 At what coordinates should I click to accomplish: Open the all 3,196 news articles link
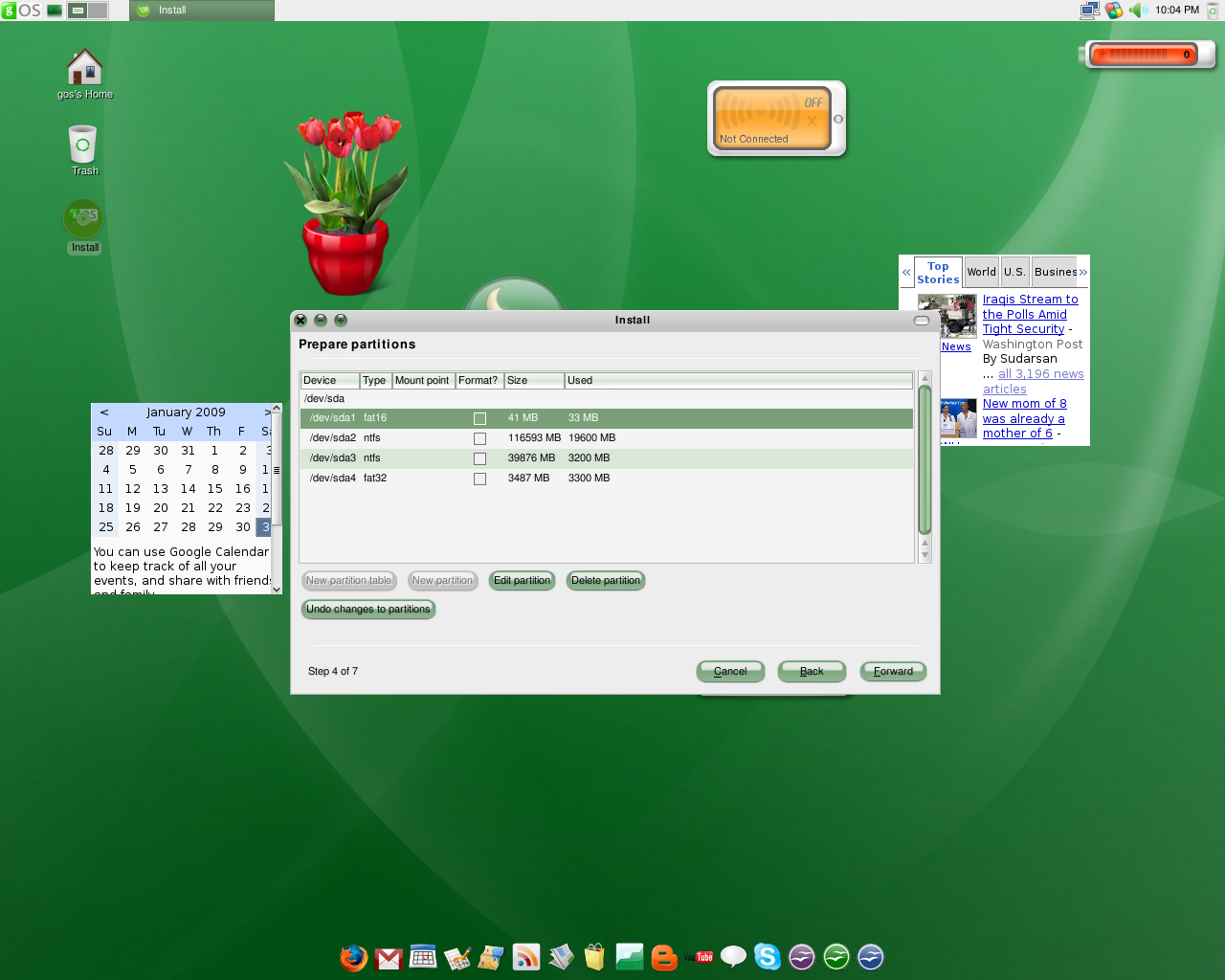[x=1034, y=382]
